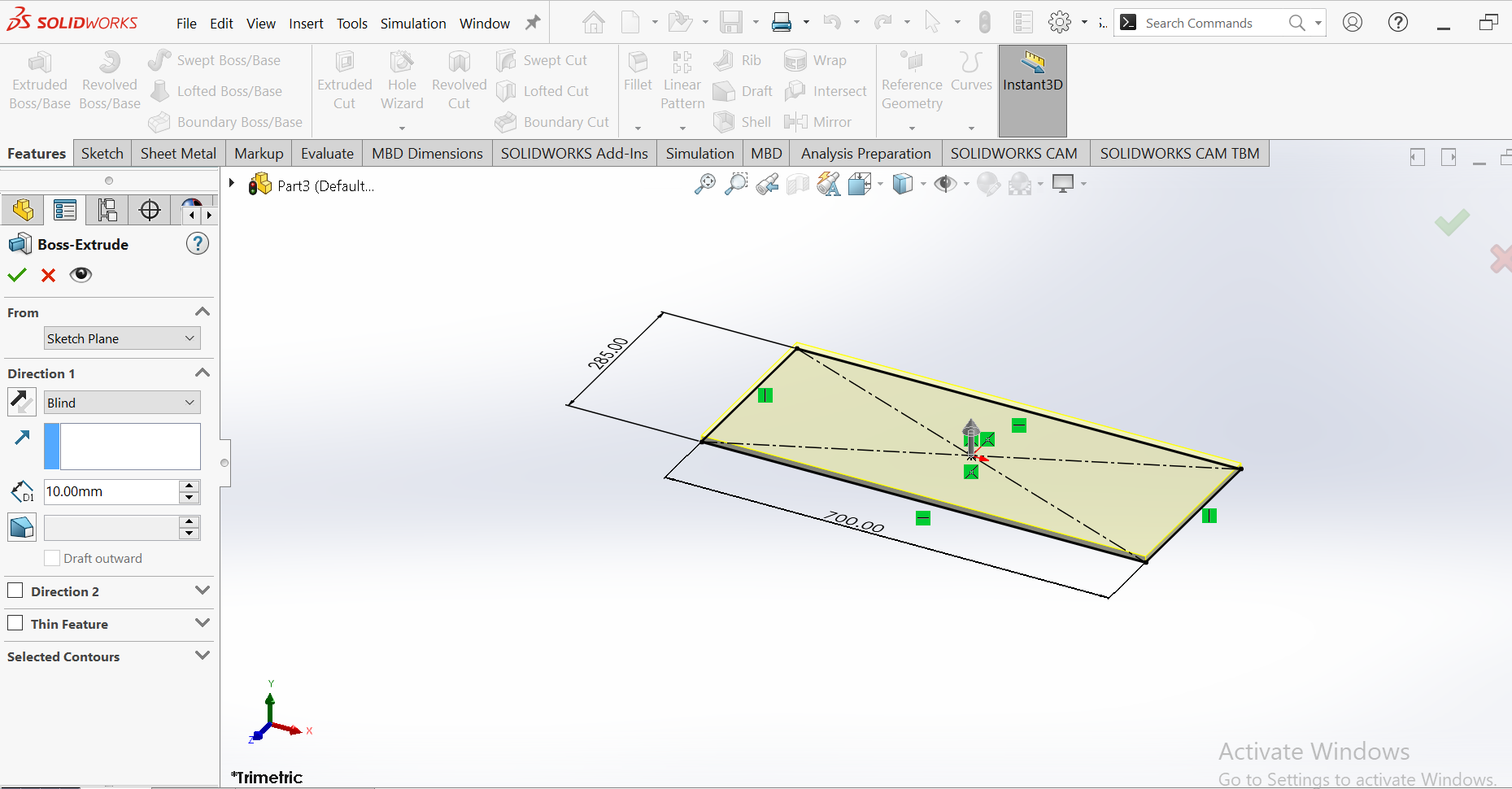Open the MBD Dimensions tab

pyautogui.click(x=427, y=153)
